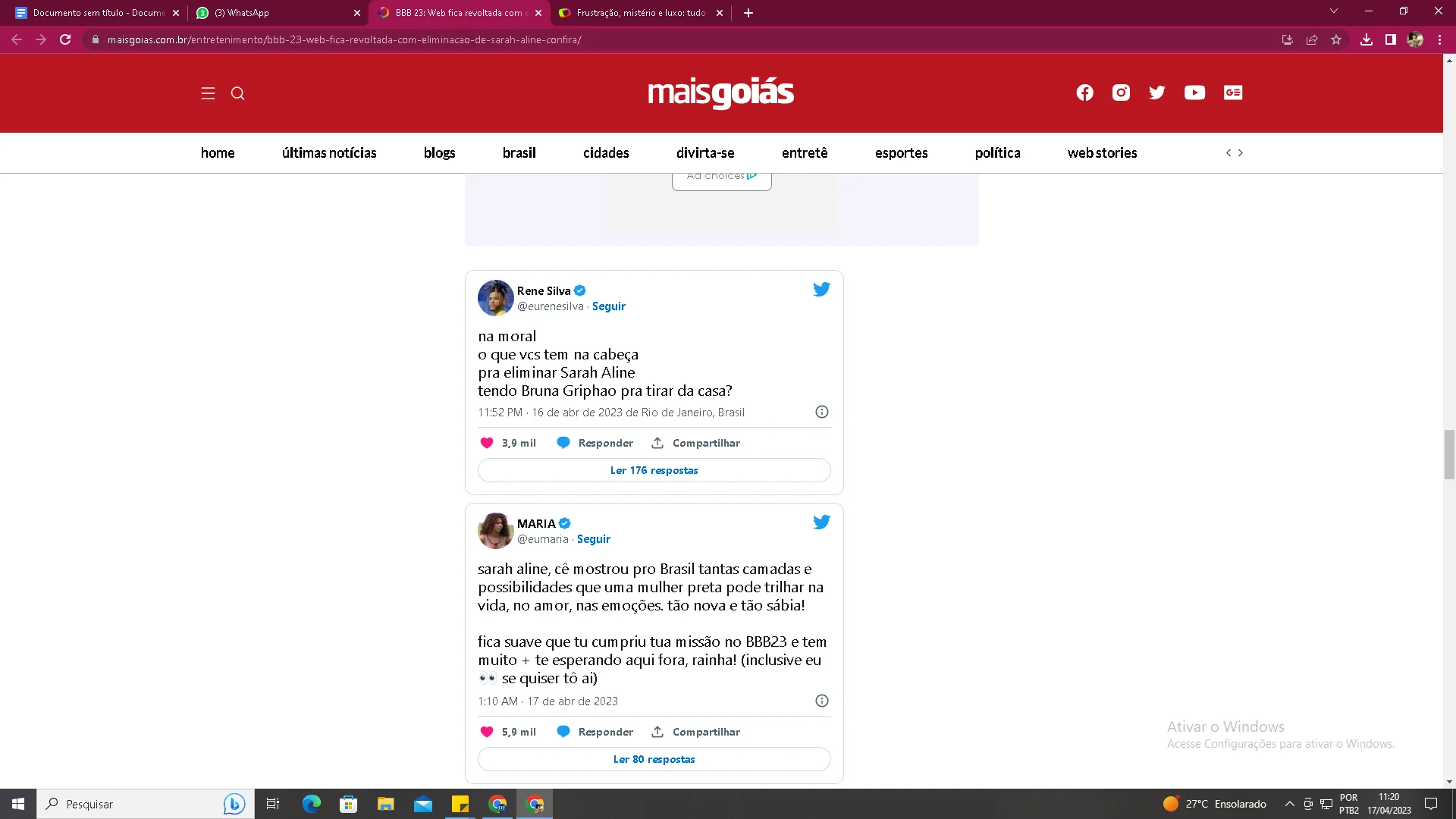Click Twitter bird in MARIA tweet
This screenshot has height=819, width=1456.
click(x=821, y=522)
